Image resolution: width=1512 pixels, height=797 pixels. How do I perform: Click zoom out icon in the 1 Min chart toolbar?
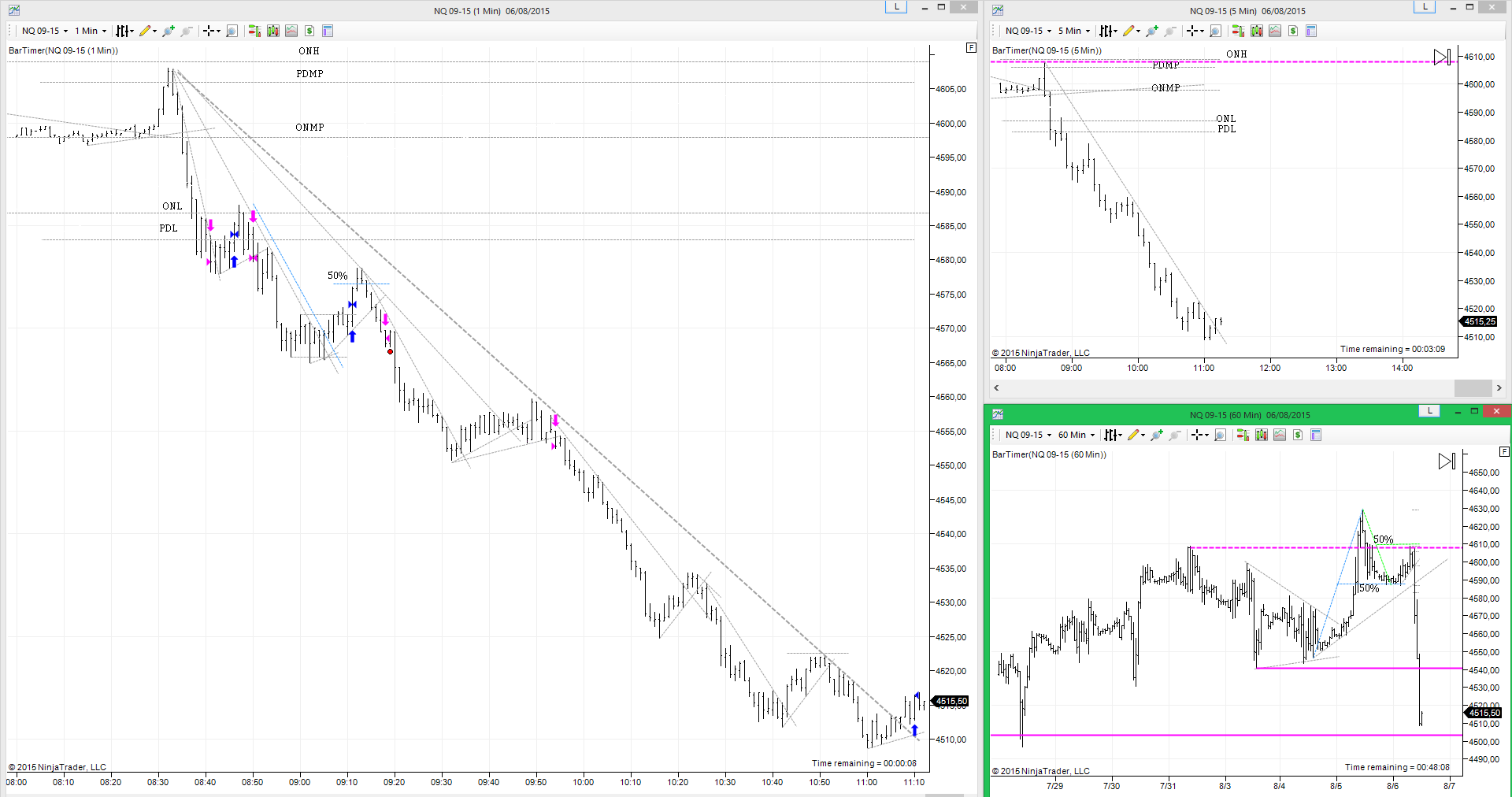(187, 31)
